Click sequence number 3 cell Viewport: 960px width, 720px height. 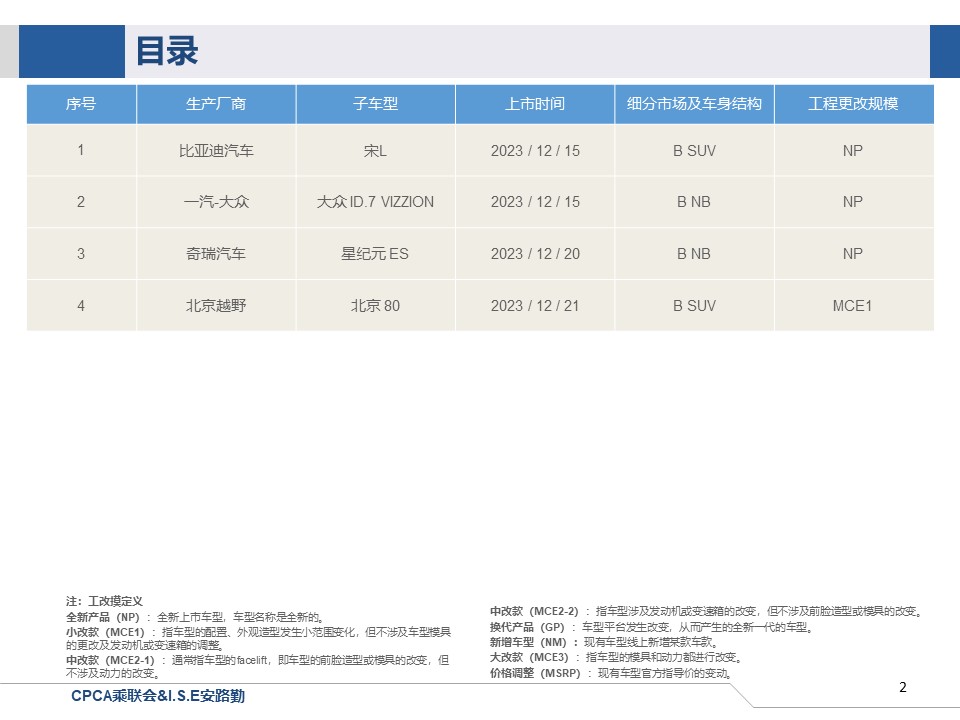[x=81, y=254]
